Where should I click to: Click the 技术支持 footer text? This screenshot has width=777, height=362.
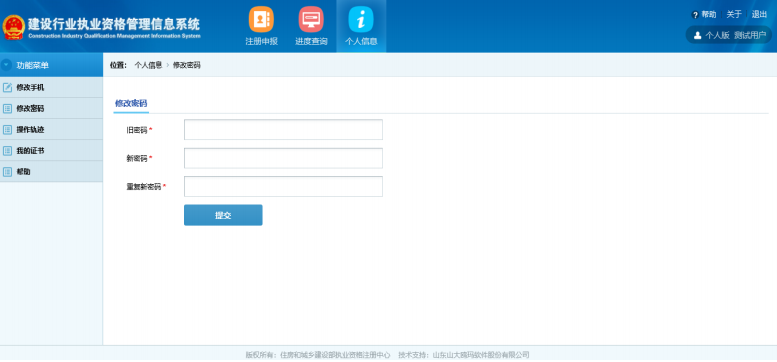tap(464, 355)
